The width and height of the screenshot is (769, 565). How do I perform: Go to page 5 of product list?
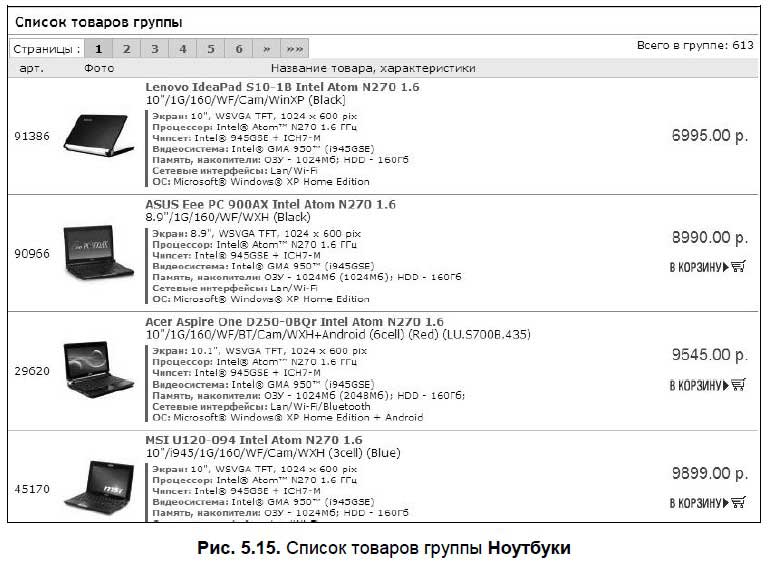point(210,49)
